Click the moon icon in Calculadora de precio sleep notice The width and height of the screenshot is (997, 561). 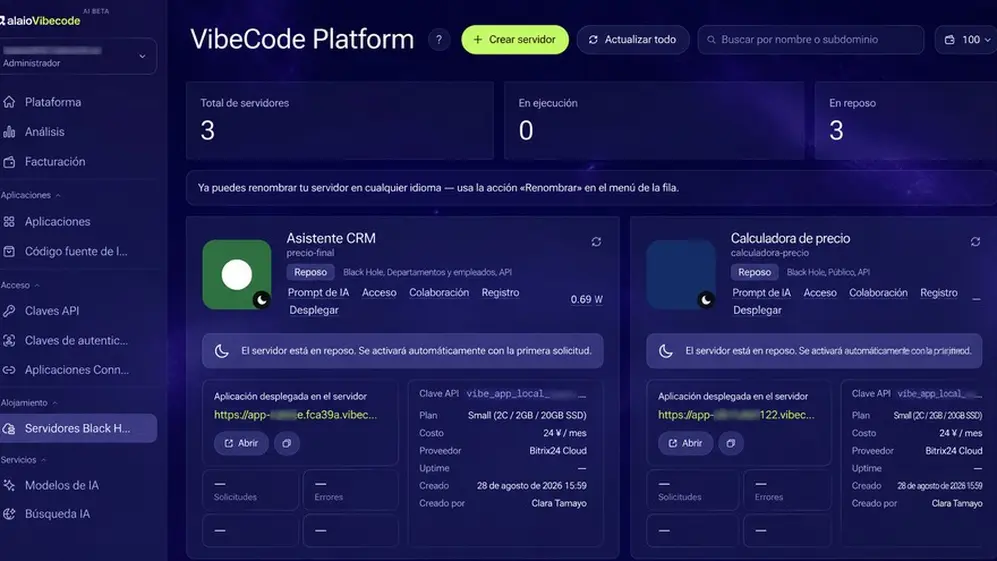665,350
